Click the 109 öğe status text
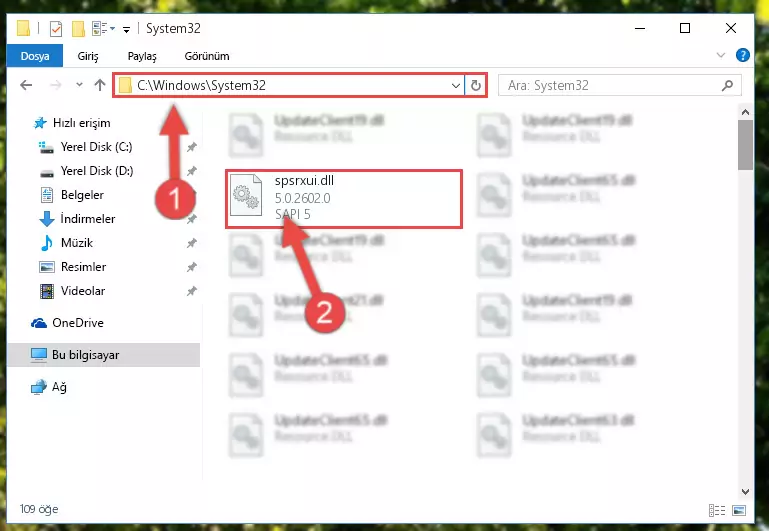This screenshot has width=769, height=531. coord(39,509)
